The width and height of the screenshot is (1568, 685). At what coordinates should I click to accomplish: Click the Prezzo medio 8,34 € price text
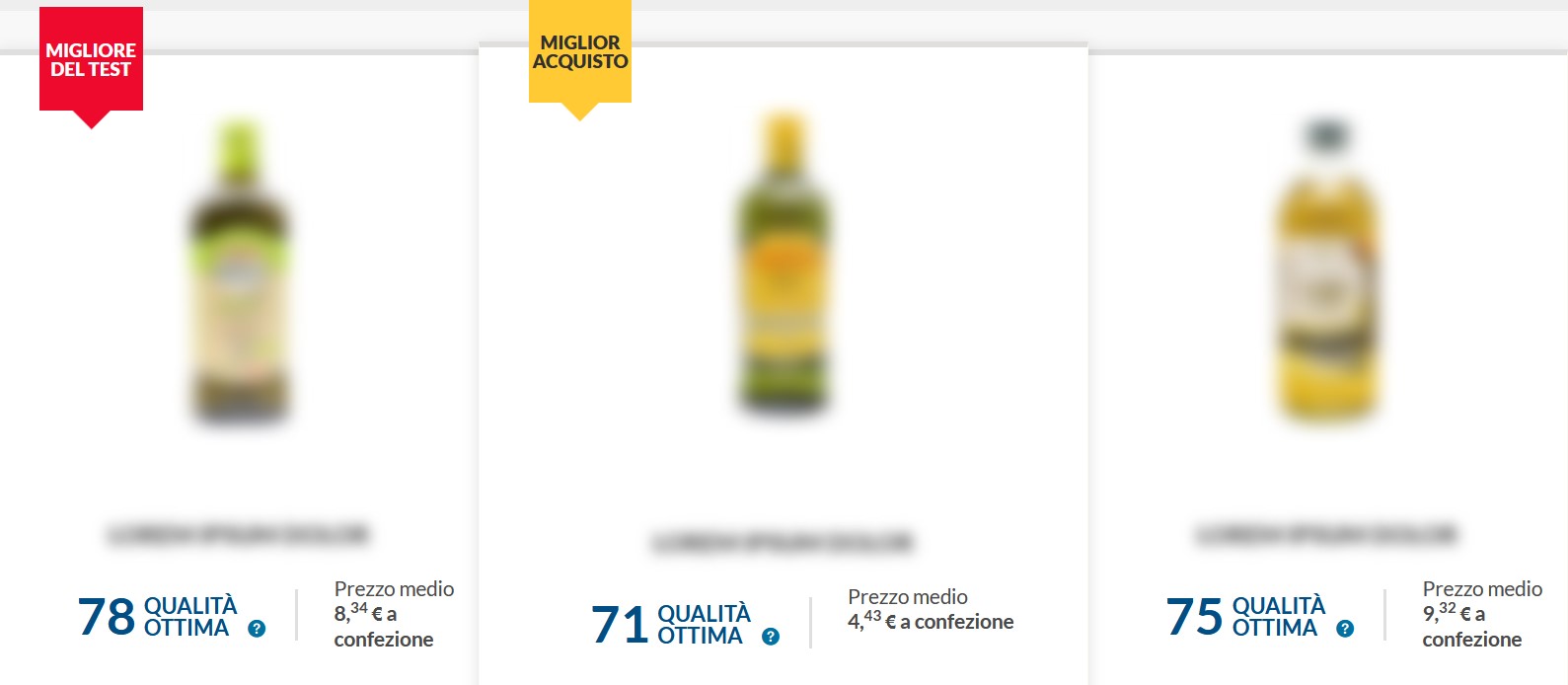(x=394, y=614)
